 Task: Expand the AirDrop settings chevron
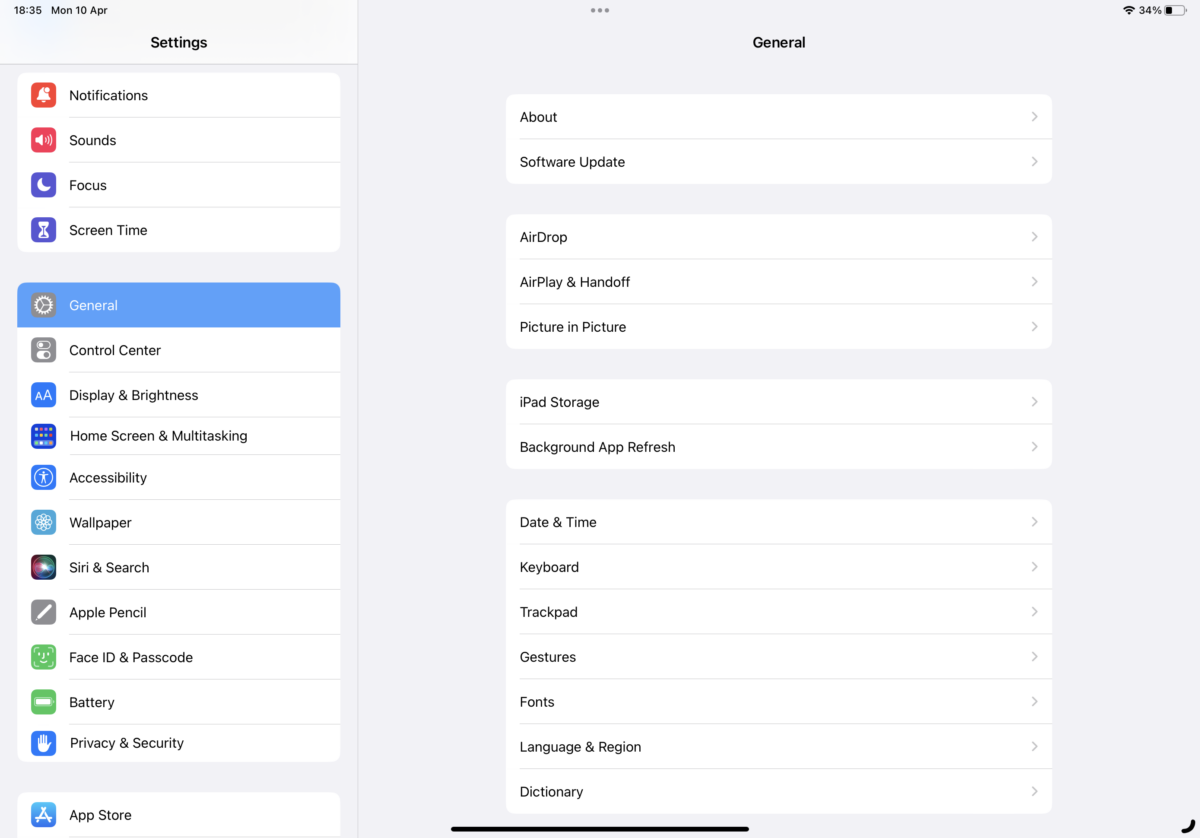[x=1034, y=236]
